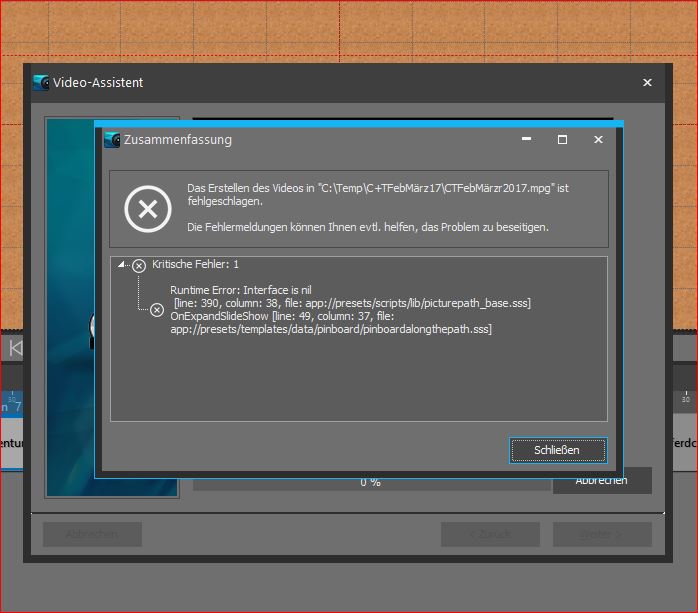
Task: Click the skip-to-start control on the timeline
Action: coord(14,348)
